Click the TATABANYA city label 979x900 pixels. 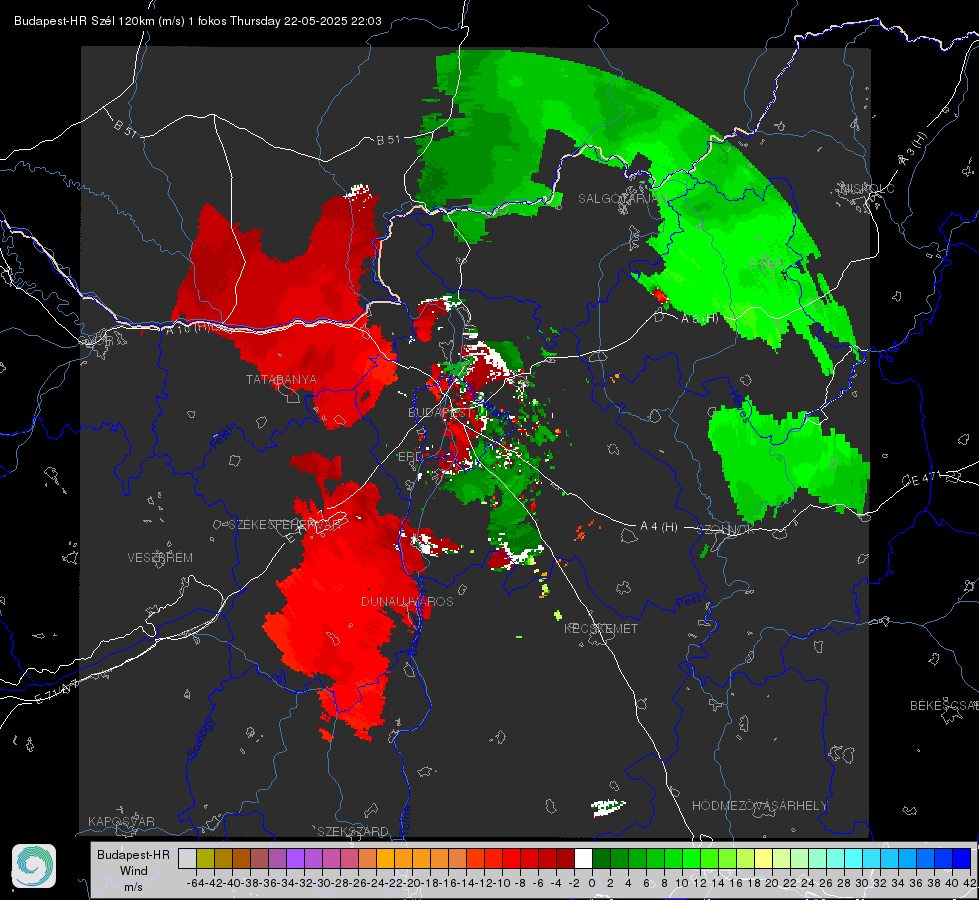tap(281, 380)
